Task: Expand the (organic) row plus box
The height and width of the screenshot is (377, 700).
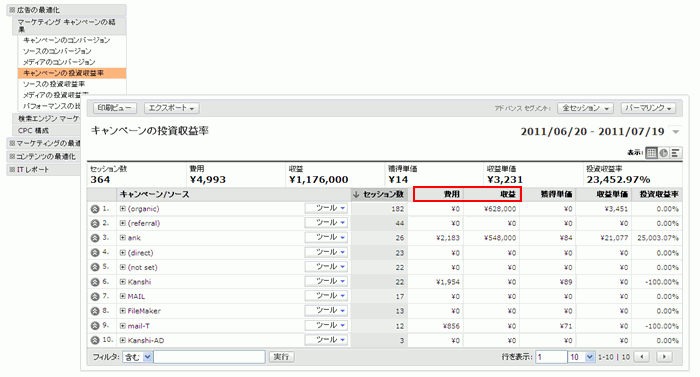Action: [123, 209]
